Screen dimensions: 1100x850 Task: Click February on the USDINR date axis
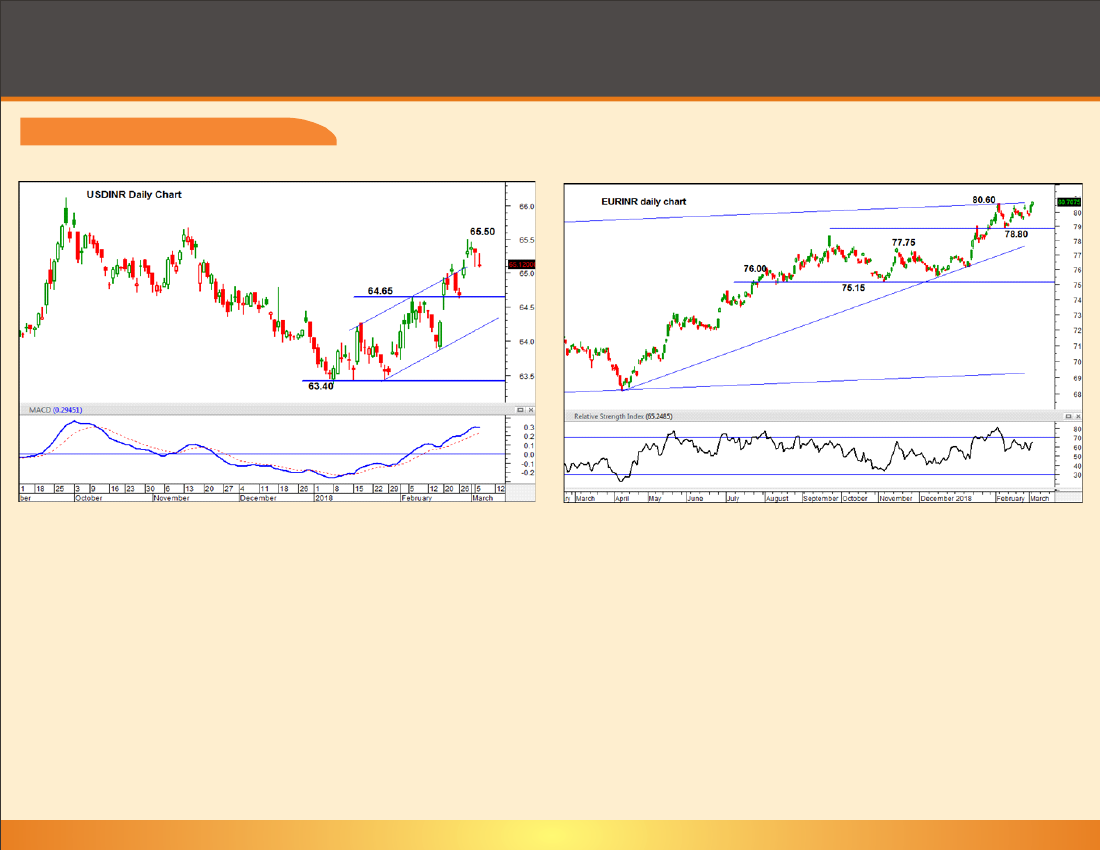coord(415,497)
